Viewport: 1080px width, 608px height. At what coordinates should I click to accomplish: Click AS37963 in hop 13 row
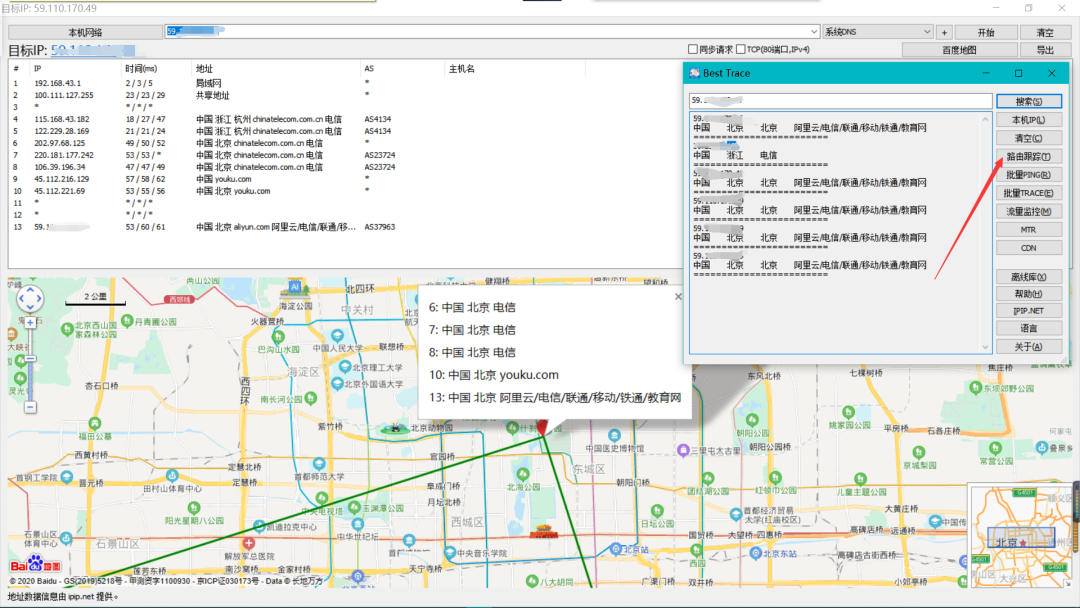[380, 227]
